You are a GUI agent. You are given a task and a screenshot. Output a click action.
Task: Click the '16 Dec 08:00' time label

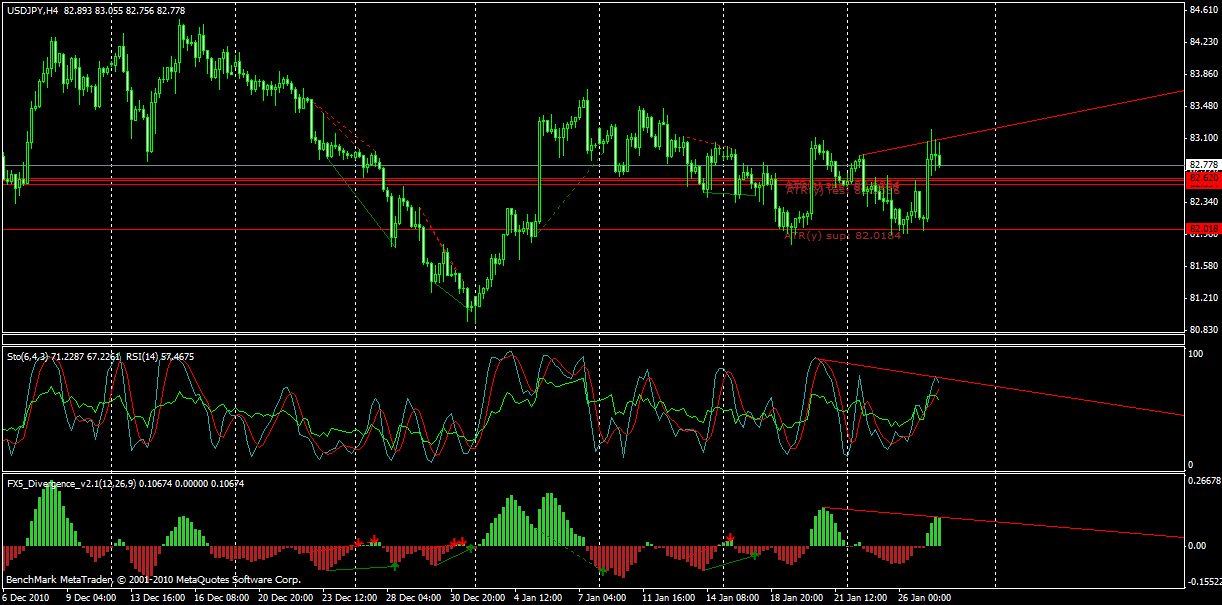coord(221,597)
